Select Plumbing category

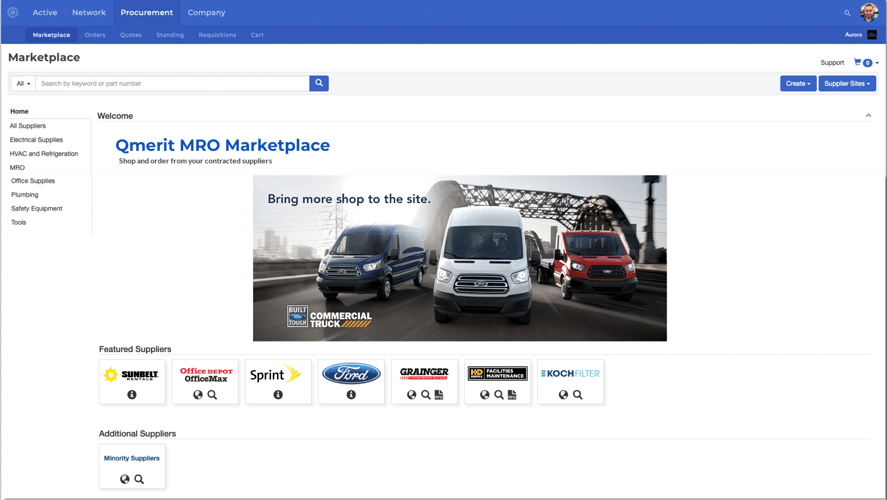point(25,195)
